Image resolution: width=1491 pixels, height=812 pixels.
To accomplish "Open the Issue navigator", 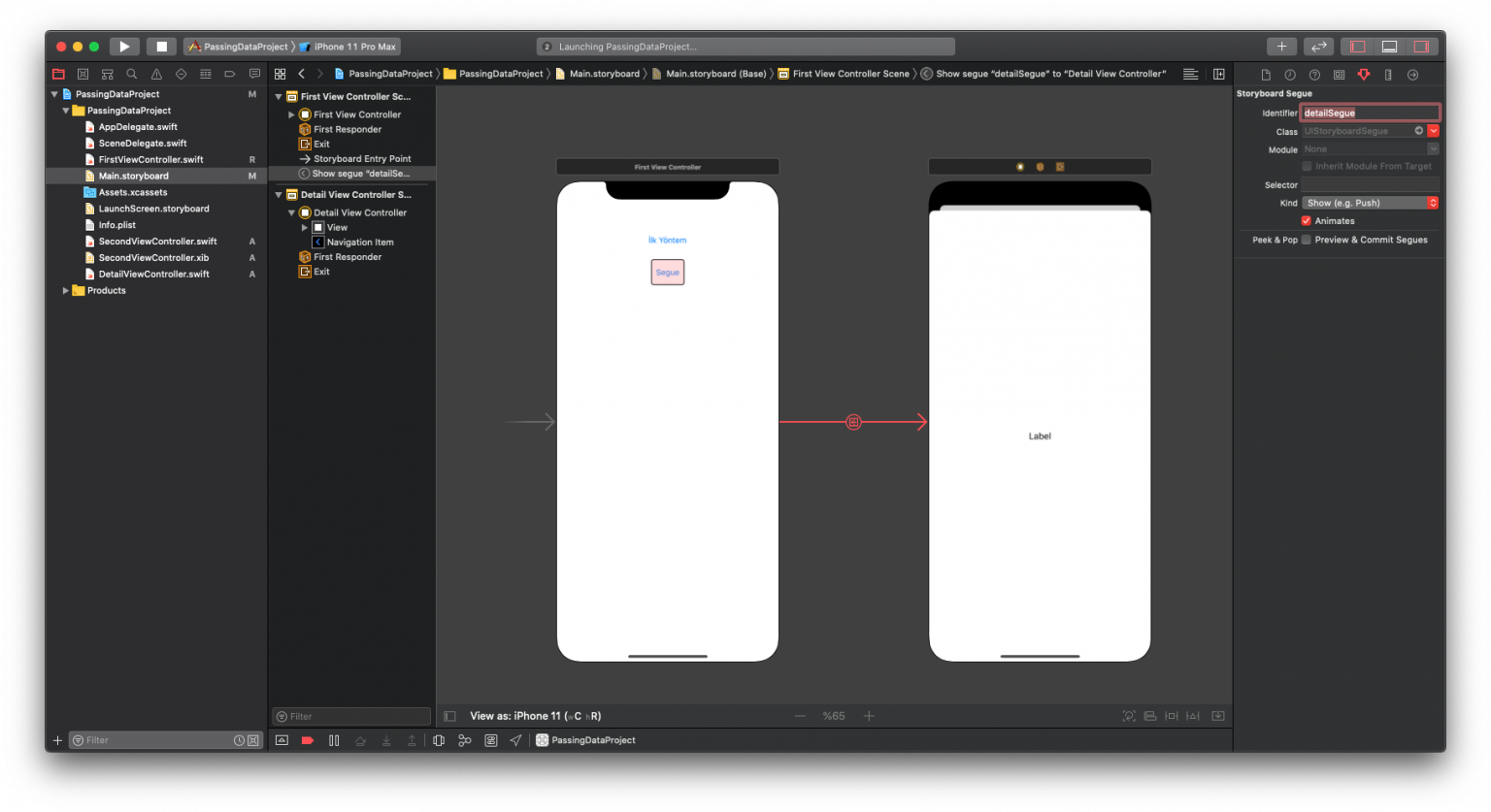I will 155,74.
